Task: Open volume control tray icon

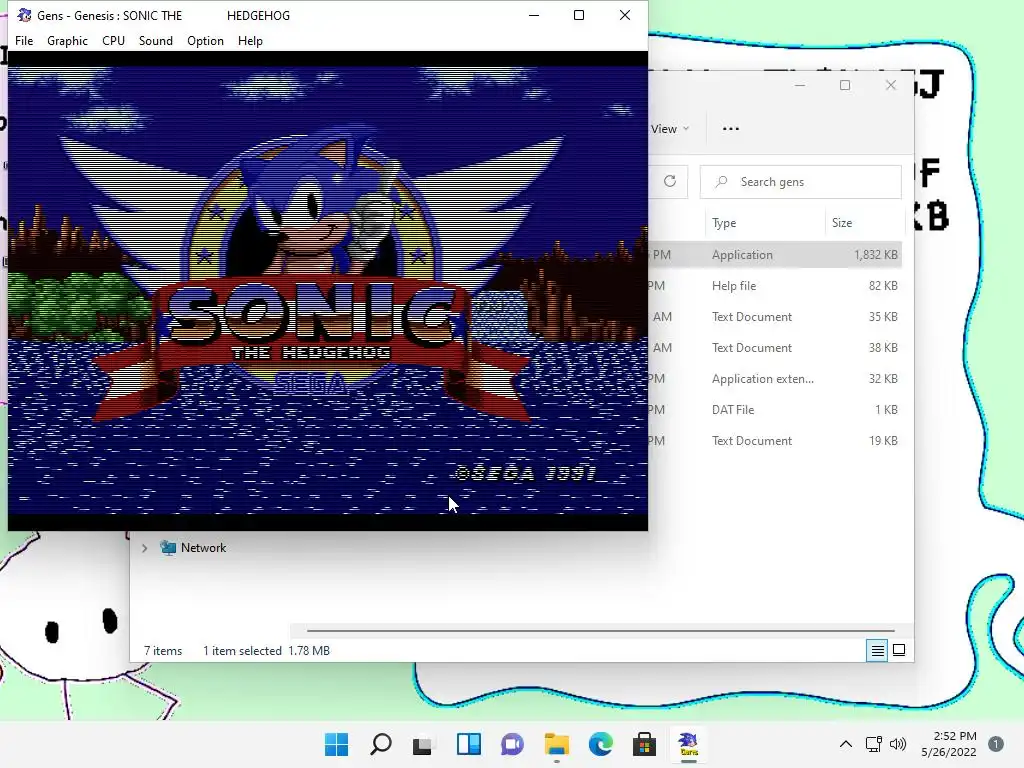Action: pos(899,744)
